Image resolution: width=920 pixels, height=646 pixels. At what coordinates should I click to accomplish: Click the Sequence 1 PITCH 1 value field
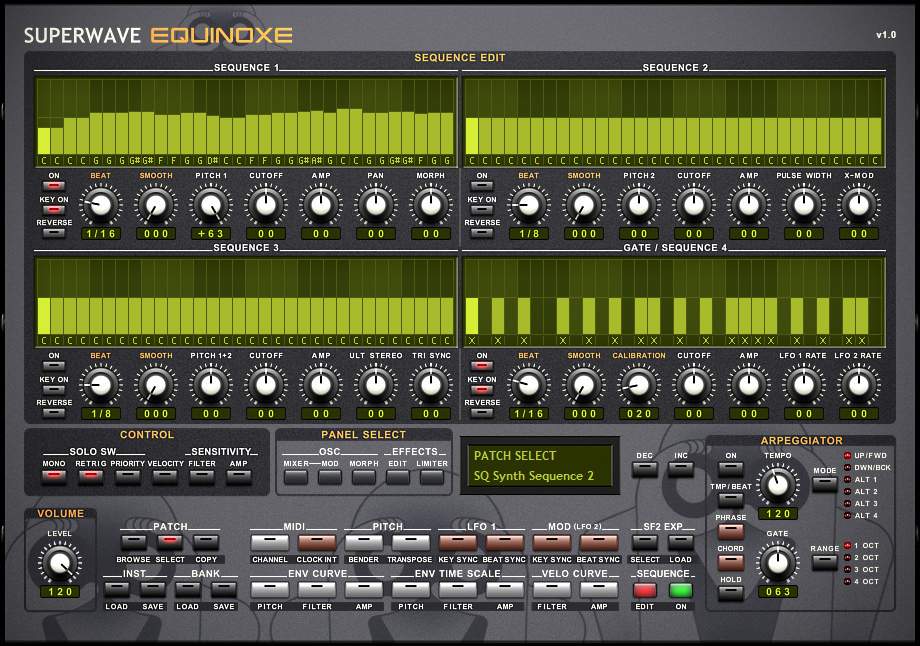(211, 234)
